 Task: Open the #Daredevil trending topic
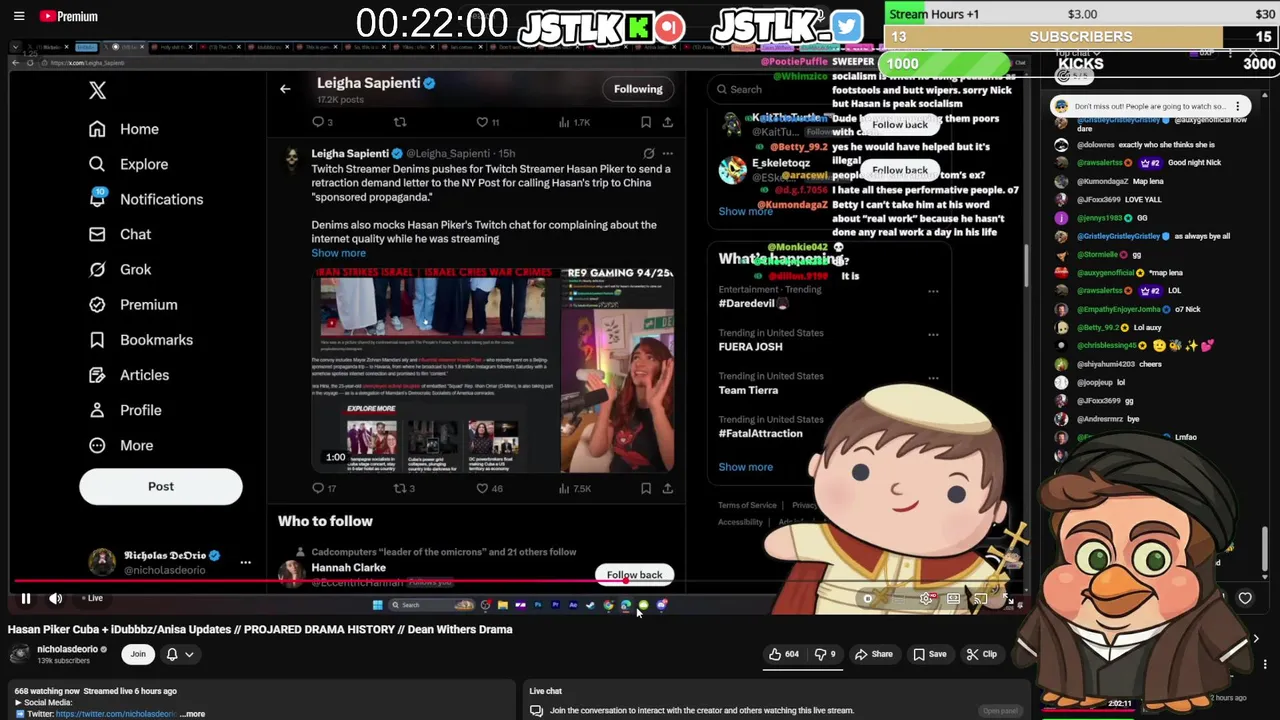tap(754, 303)
